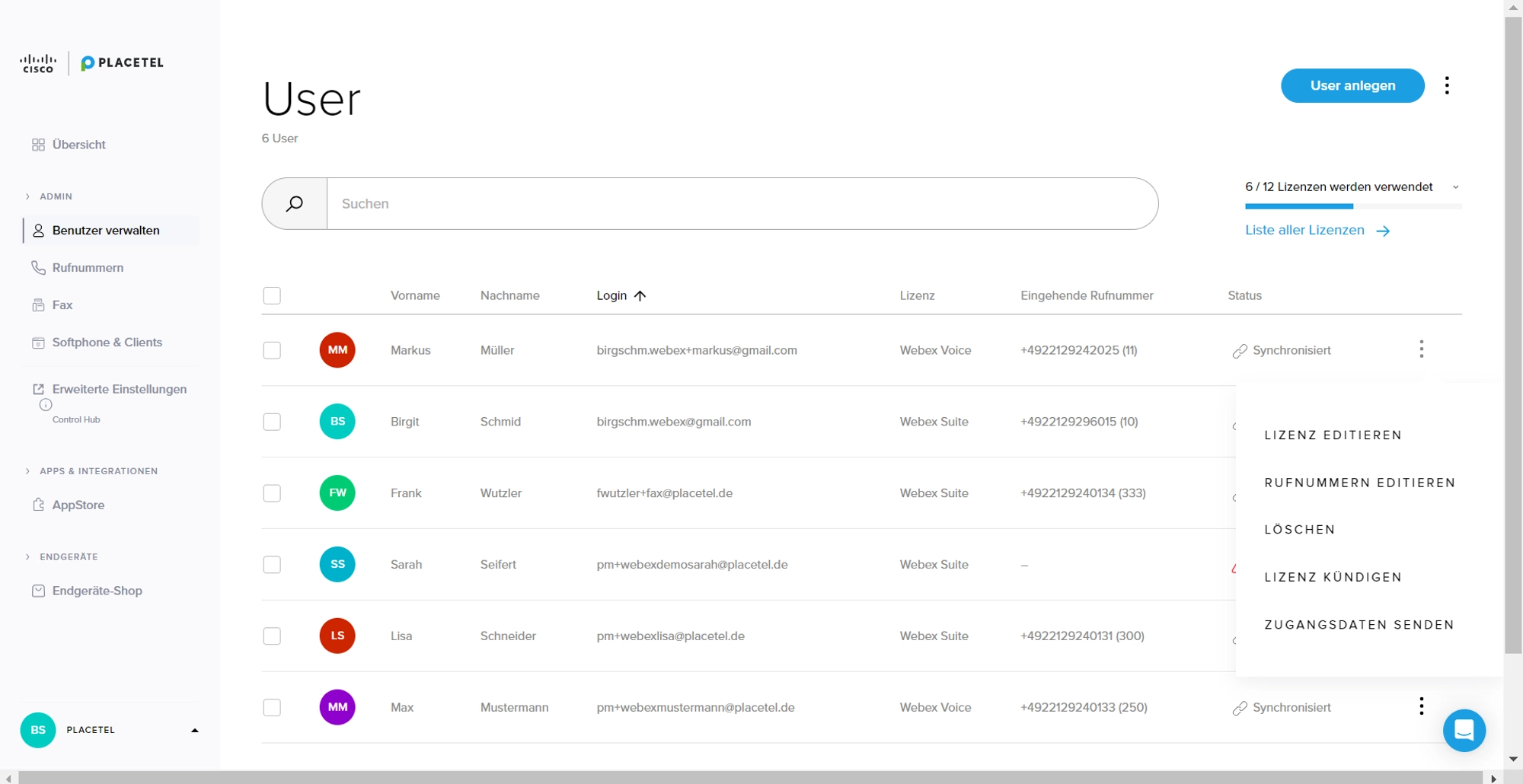
Task: Click the Fax icon in sidebar
Action: coord(38,305)
